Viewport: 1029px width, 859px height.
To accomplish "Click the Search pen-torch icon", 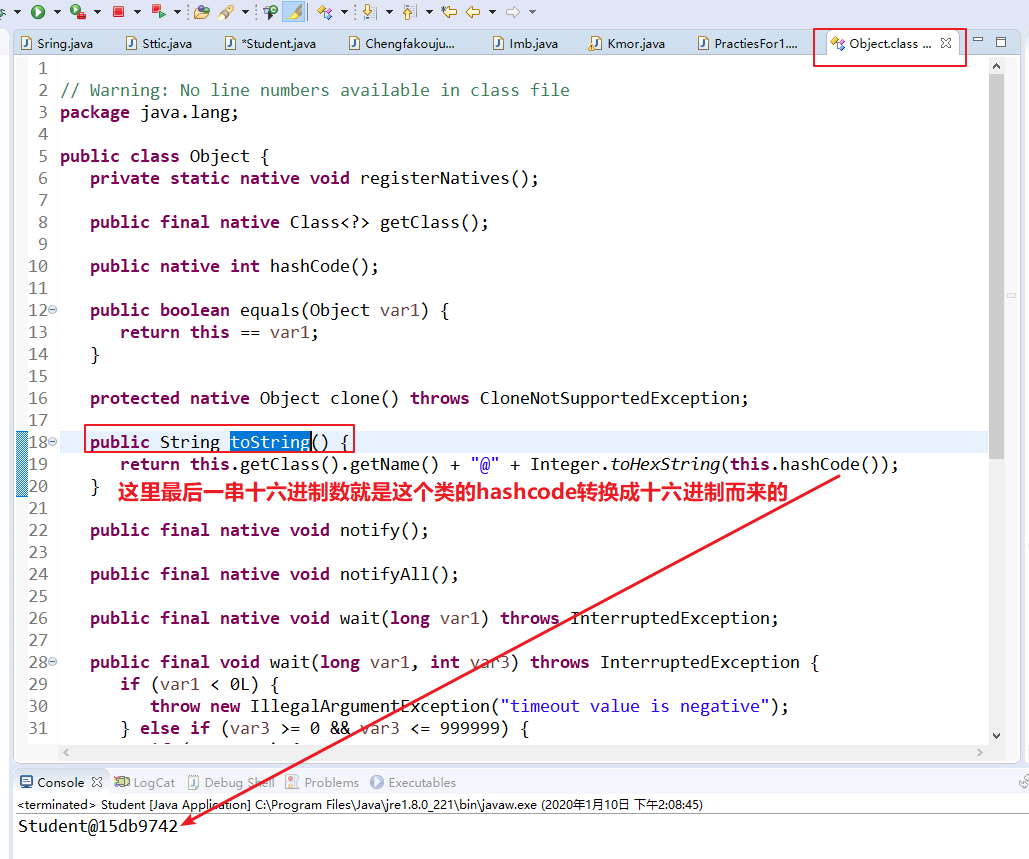I will 226,12.
